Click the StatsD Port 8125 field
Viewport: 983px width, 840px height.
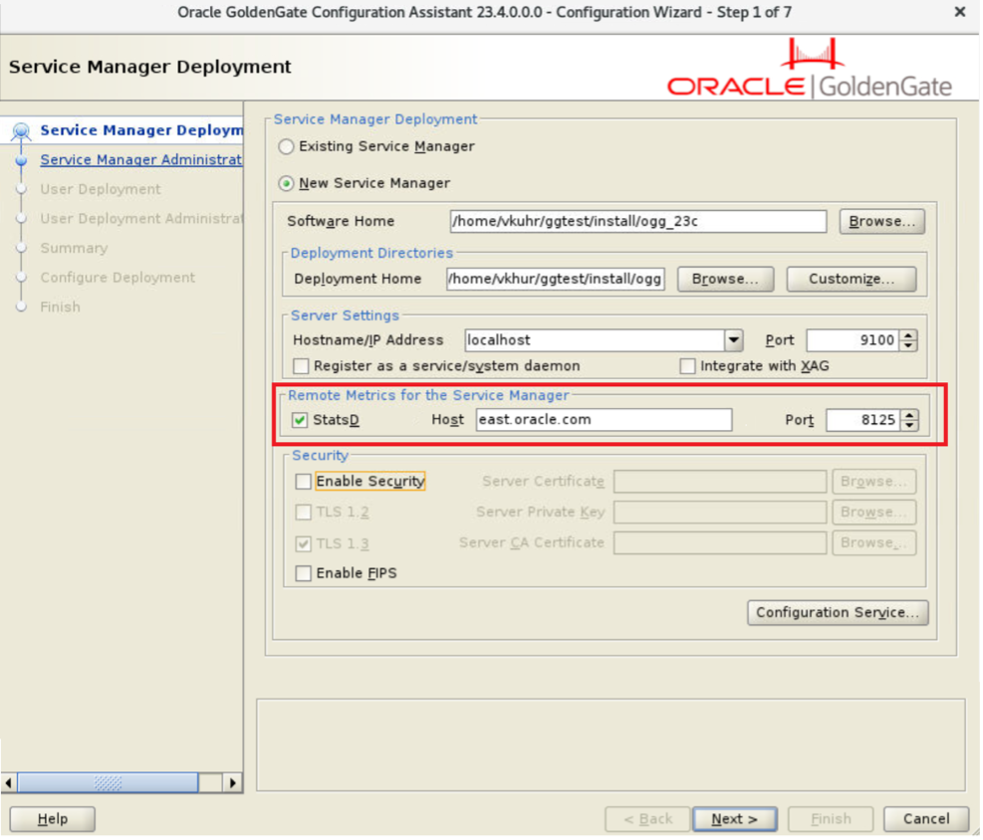pyautogui.click(x=864, y=420)
